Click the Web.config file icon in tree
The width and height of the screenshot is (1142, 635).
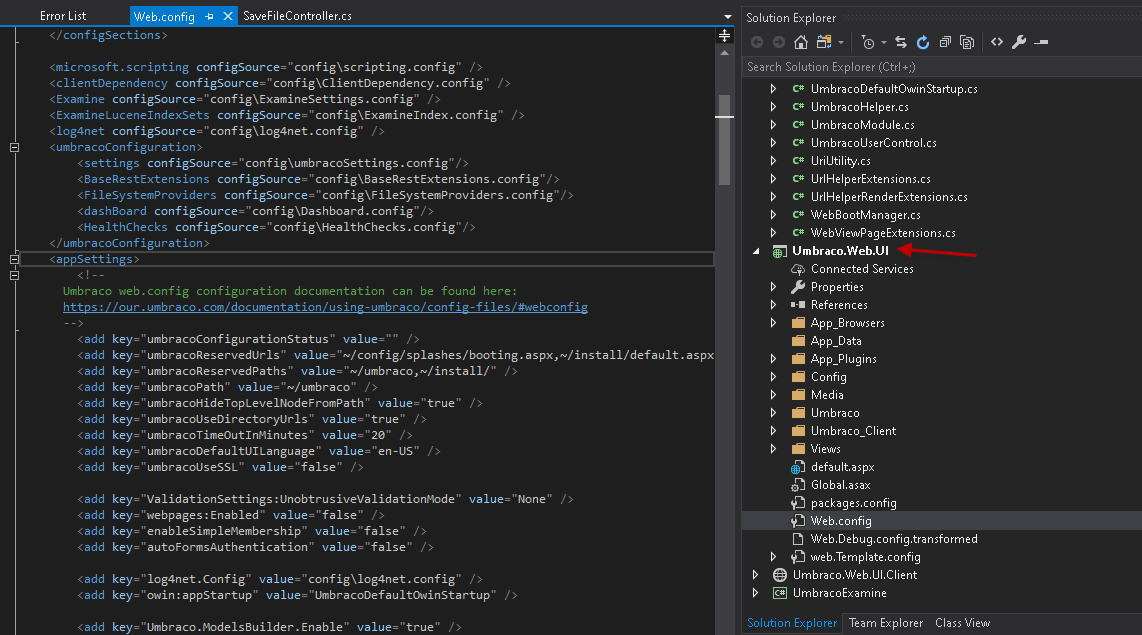tap(798, 521)
